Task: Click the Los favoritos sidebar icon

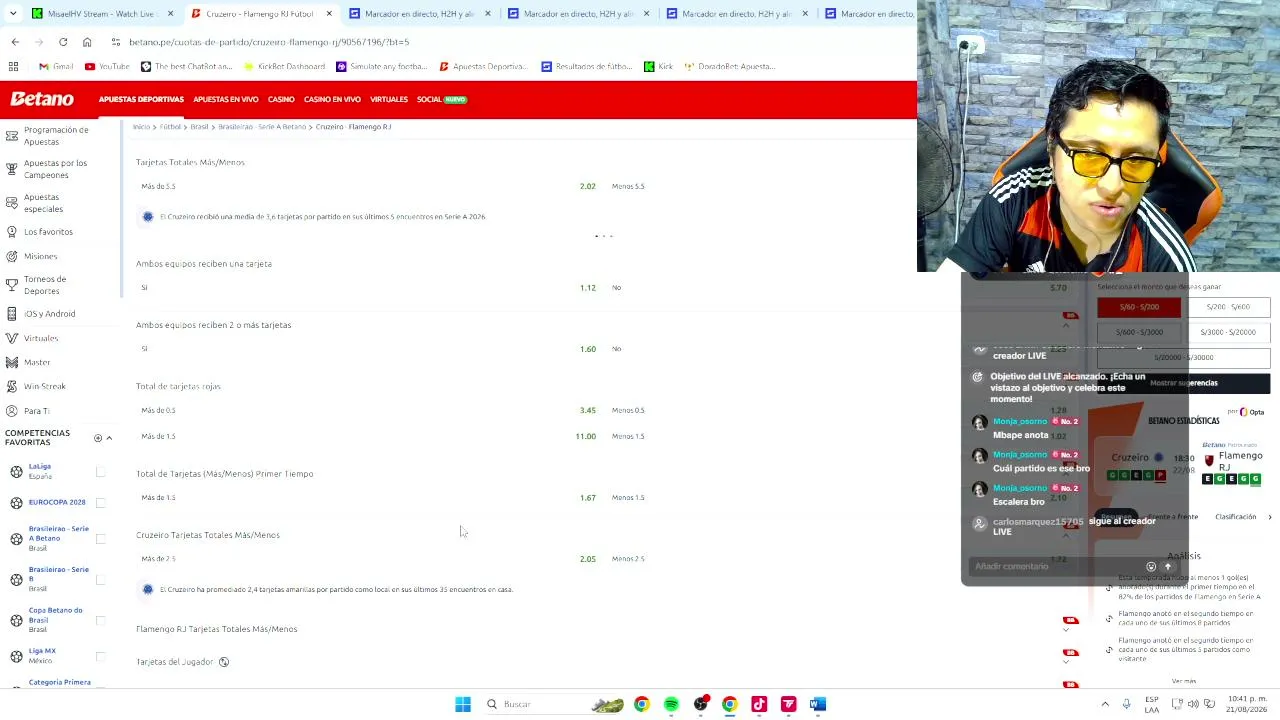Action: [x=12, y=231]
